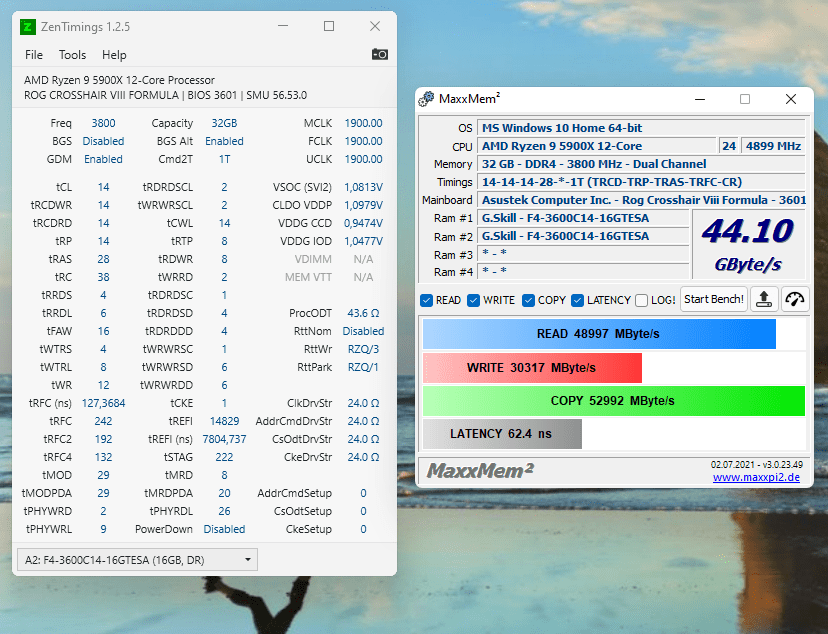Click the BGS Alt value Enabled

[224, 141]
